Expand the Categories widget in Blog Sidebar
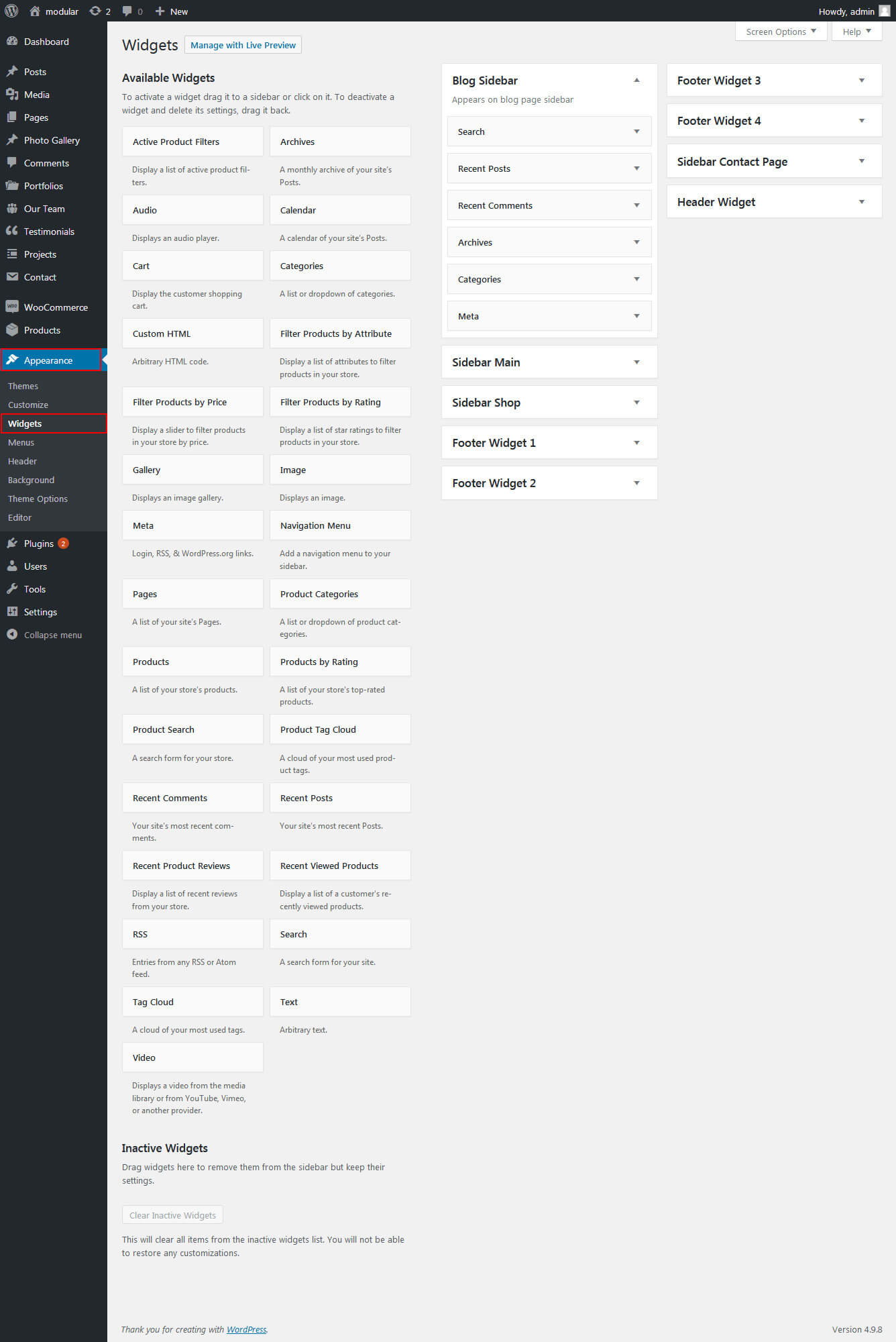The image size is (896, 1342). tap(636, 279)
